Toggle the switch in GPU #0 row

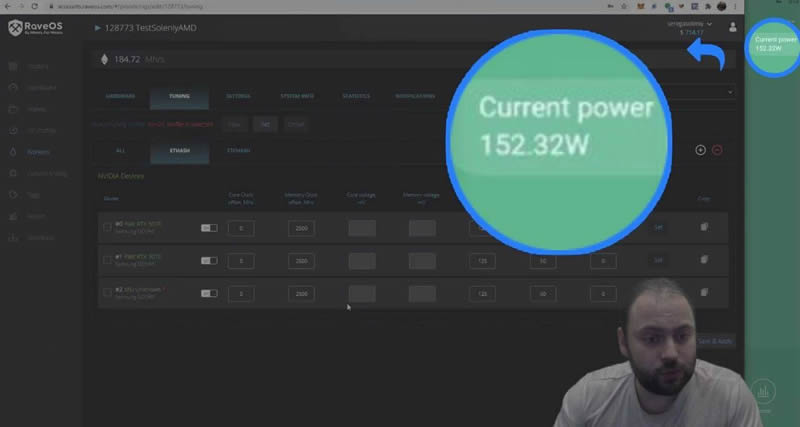(x=209, y=228)
